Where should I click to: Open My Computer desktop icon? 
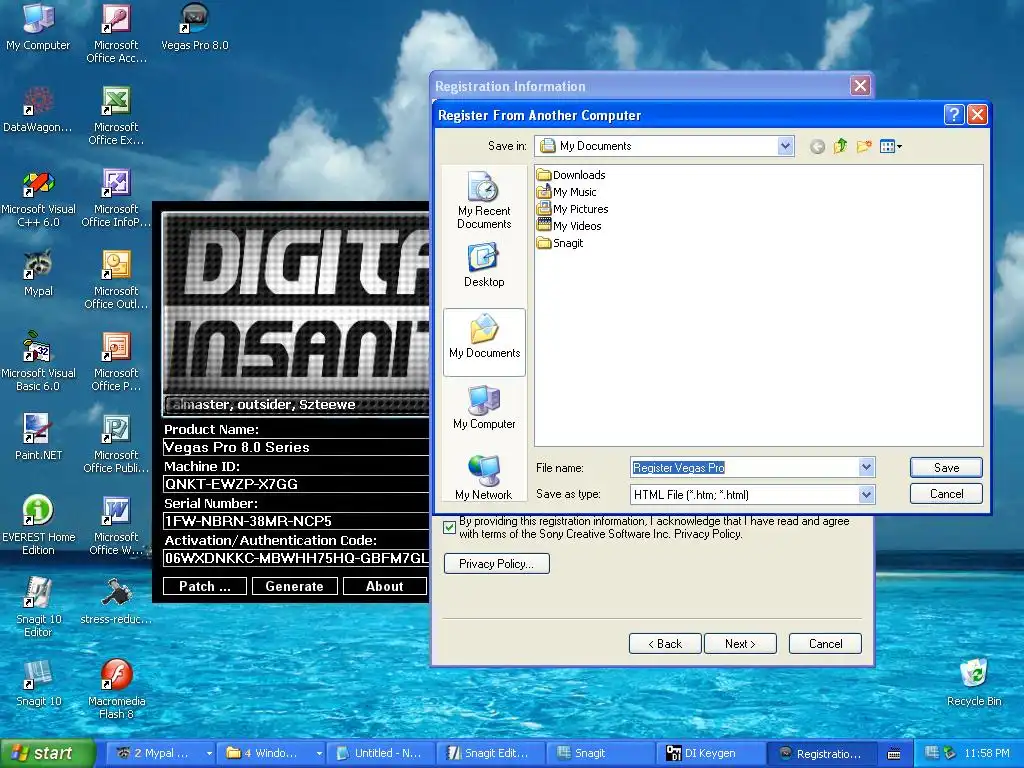point(38,27)
